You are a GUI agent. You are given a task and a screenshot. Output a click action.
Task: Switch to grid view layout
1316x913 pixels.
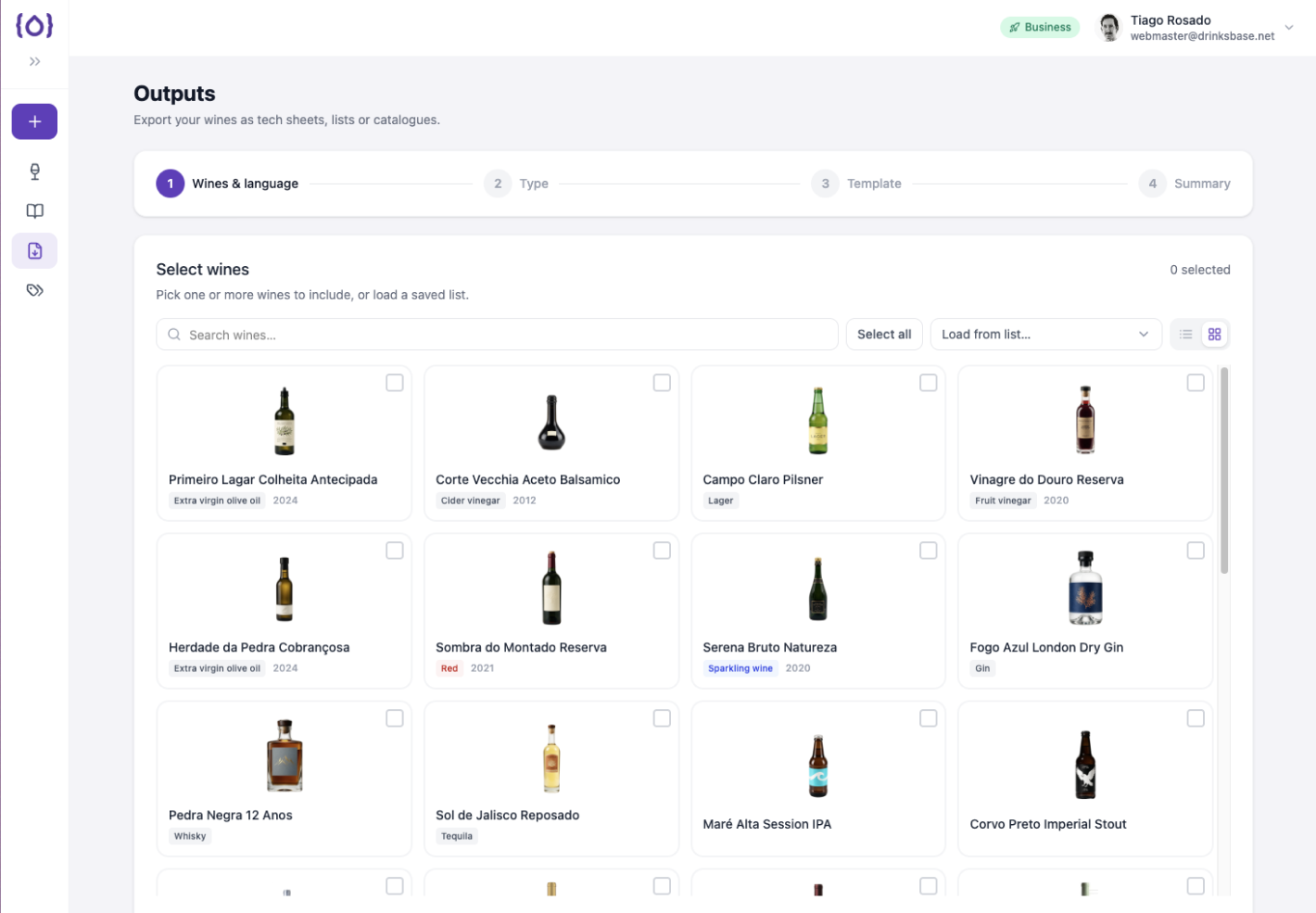(x=1214, y=335)
